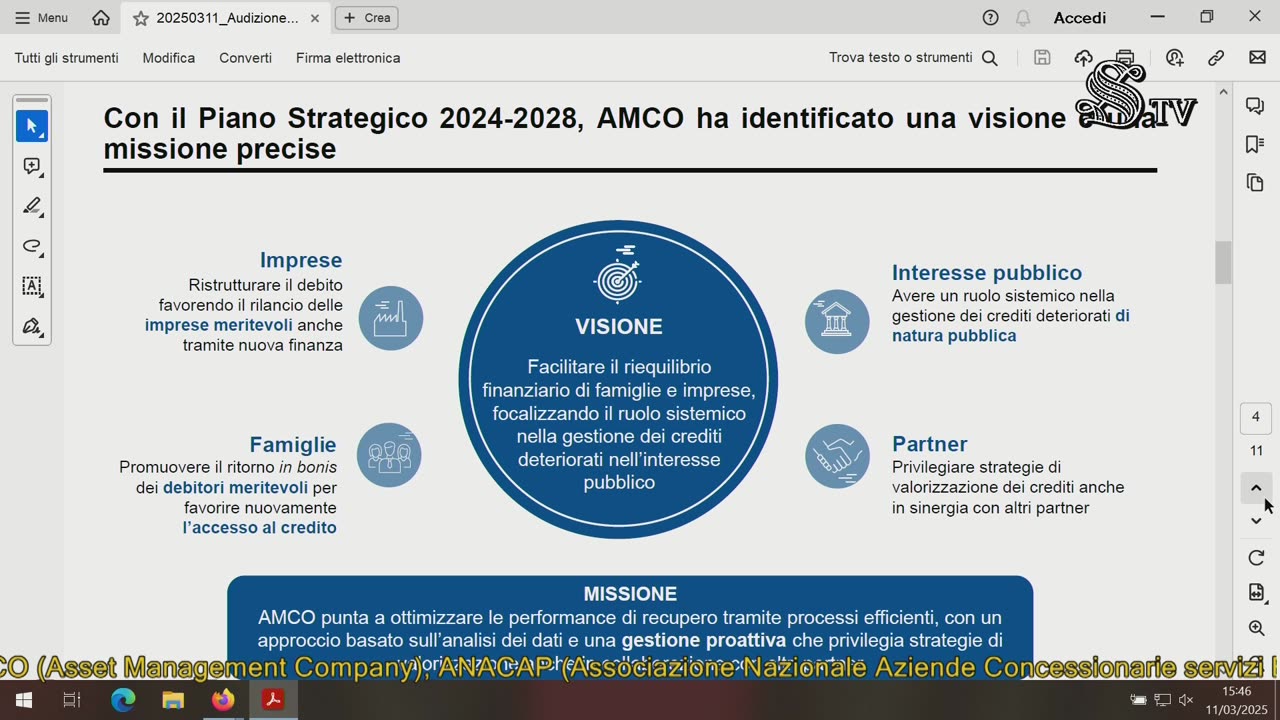Open Task View in taskbar
The image size is (1280, 720).
coord(72,700)
